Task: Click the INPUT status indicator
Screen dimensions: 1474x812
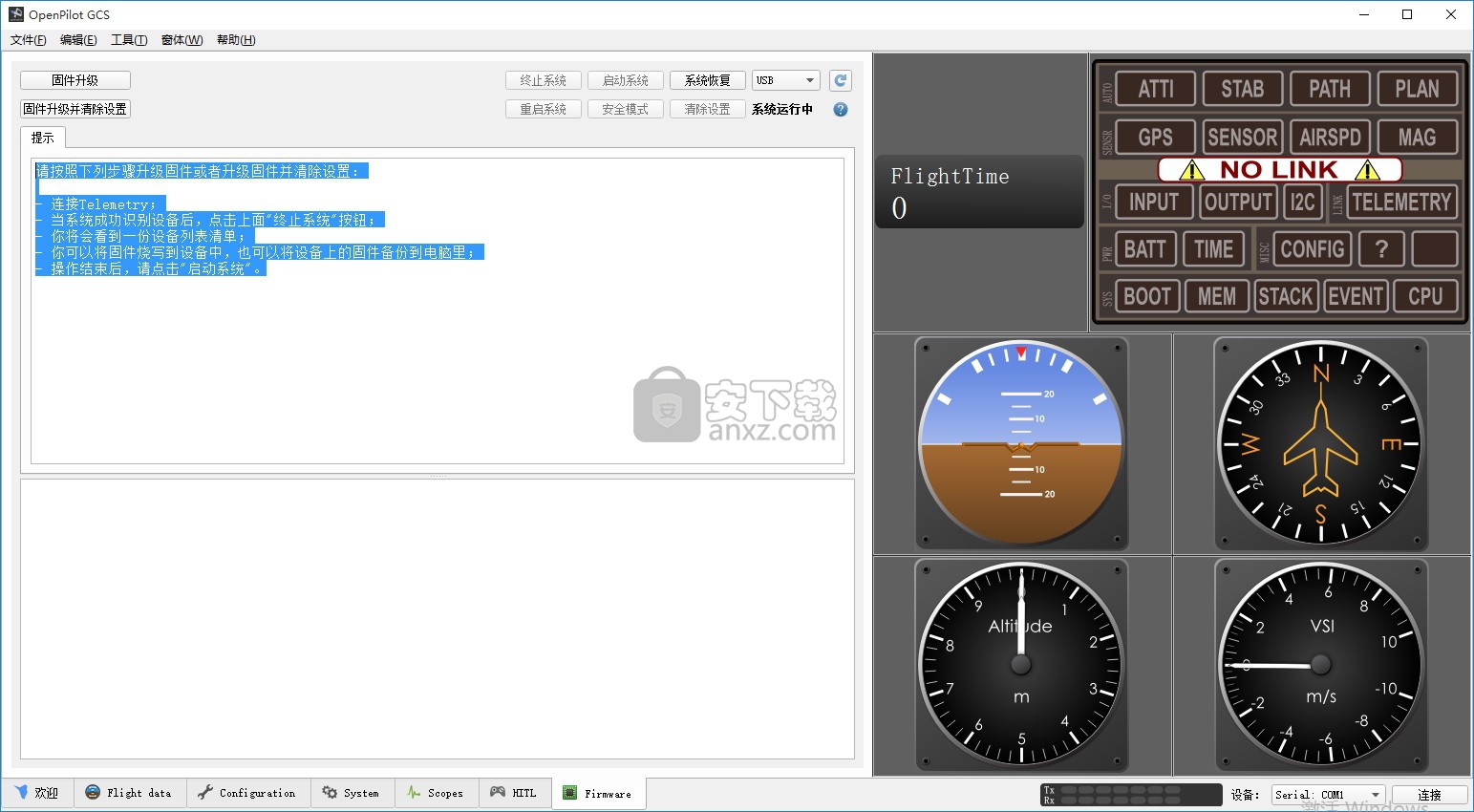Action: (x=1154, y=202)
